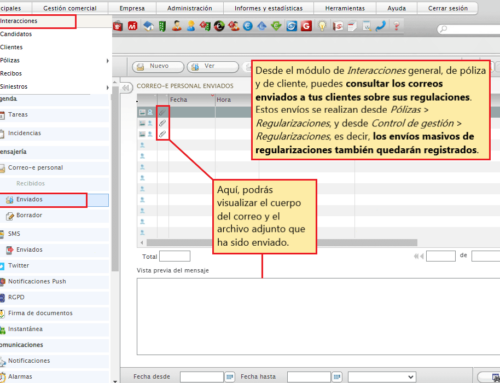Open calendar picker next to Fecha hasta
Image resolution: width=500 pixels, height=383 pixels.
point(337,377)
